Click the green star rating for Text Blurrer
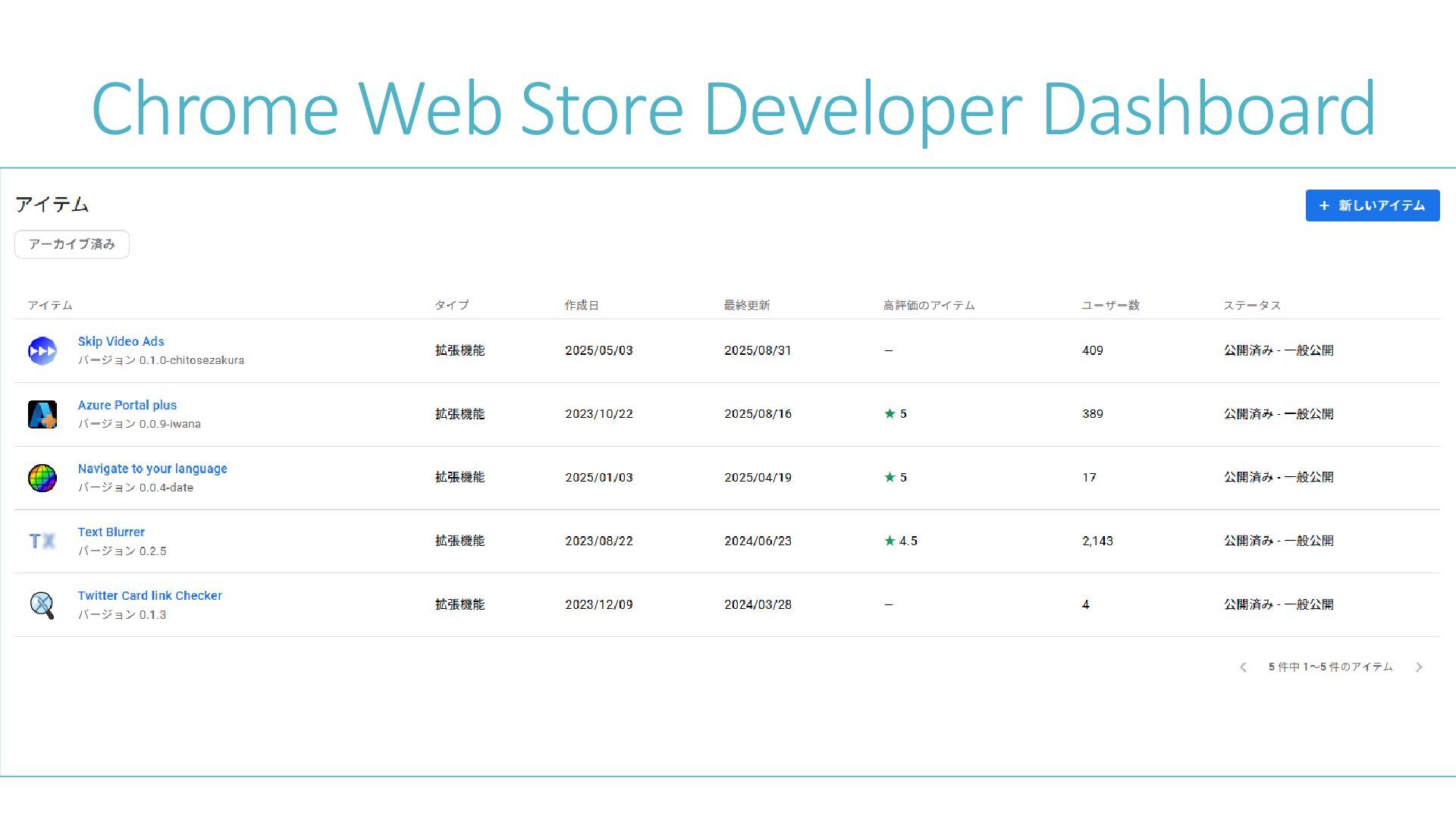 (x=890, y=541)
